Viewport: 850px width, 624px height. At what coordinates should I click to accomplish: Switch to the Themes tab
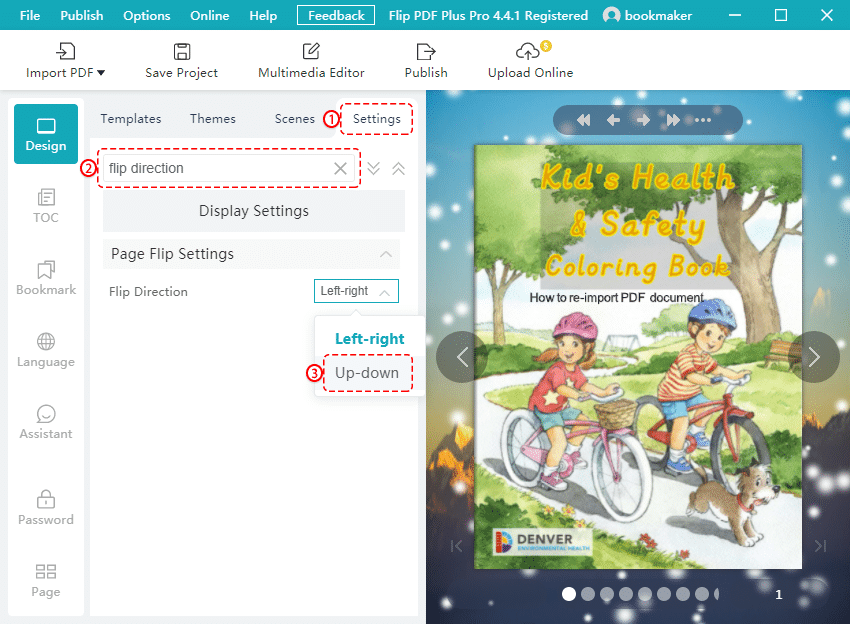coord(212,118)
